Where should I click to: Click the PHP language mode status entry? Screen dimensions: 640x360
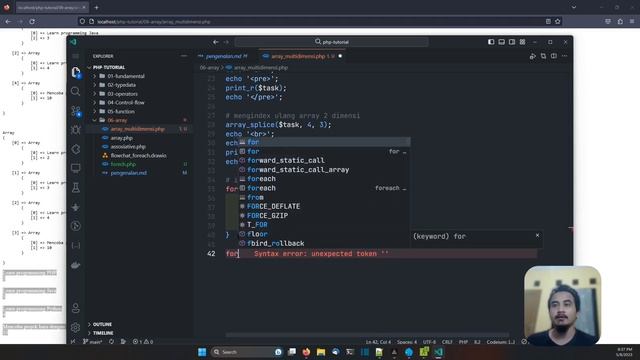(463, 342)
